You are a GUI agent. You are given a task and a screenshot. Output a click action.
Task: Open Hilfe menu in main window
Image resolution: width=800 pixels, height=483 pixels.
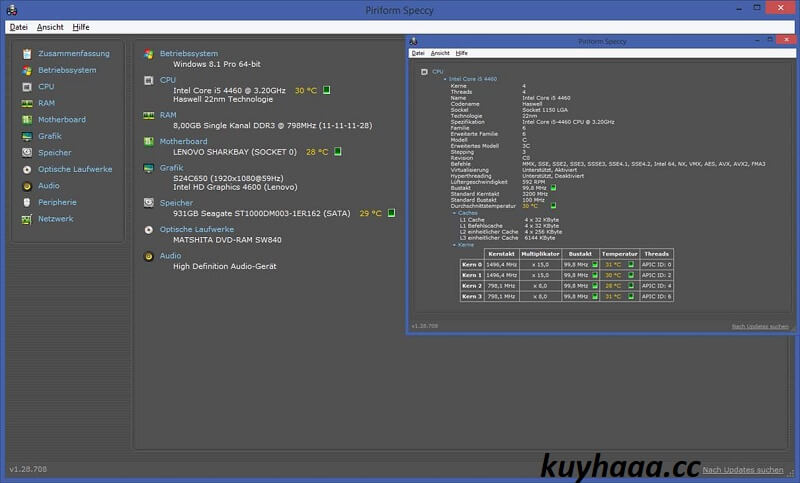click(81, 27)
